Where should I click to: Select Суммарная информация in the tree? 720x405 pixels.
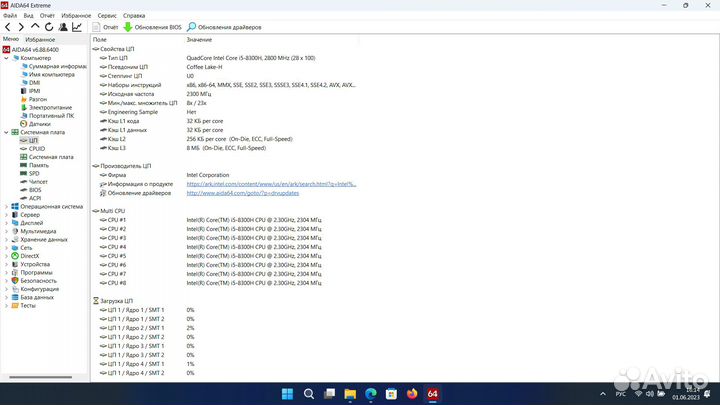pos(53,66)
